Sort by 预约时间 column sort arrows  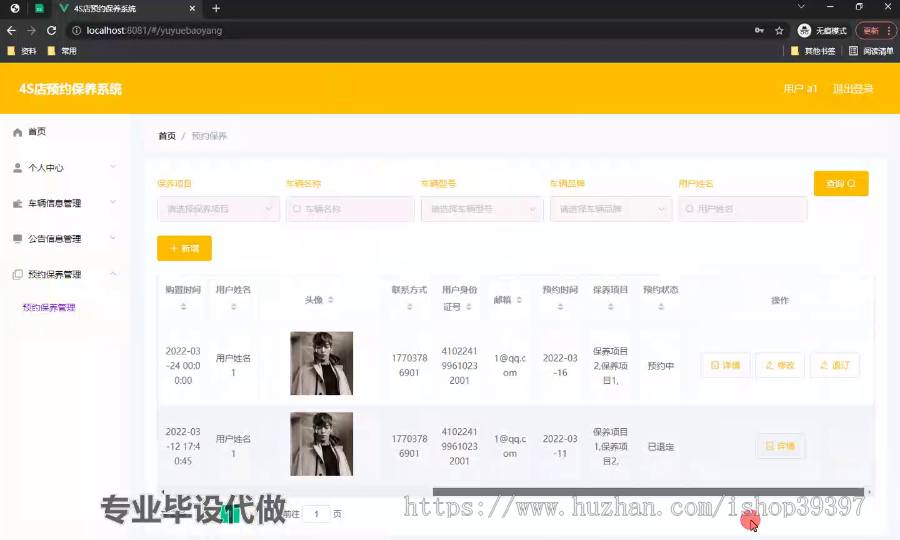560,307
